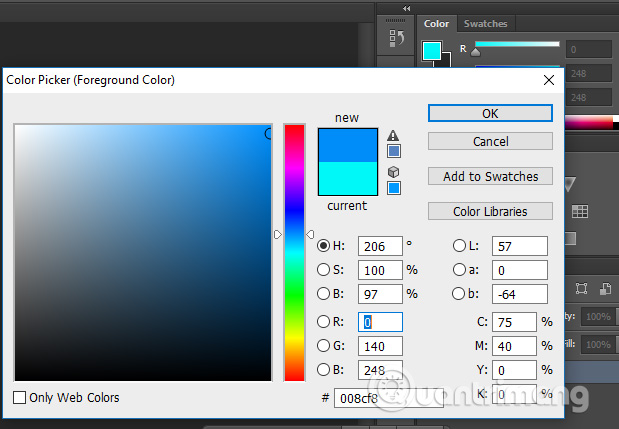Select the Color panel tab
This screenshot has width=619, height=429.
click(436, 24)
